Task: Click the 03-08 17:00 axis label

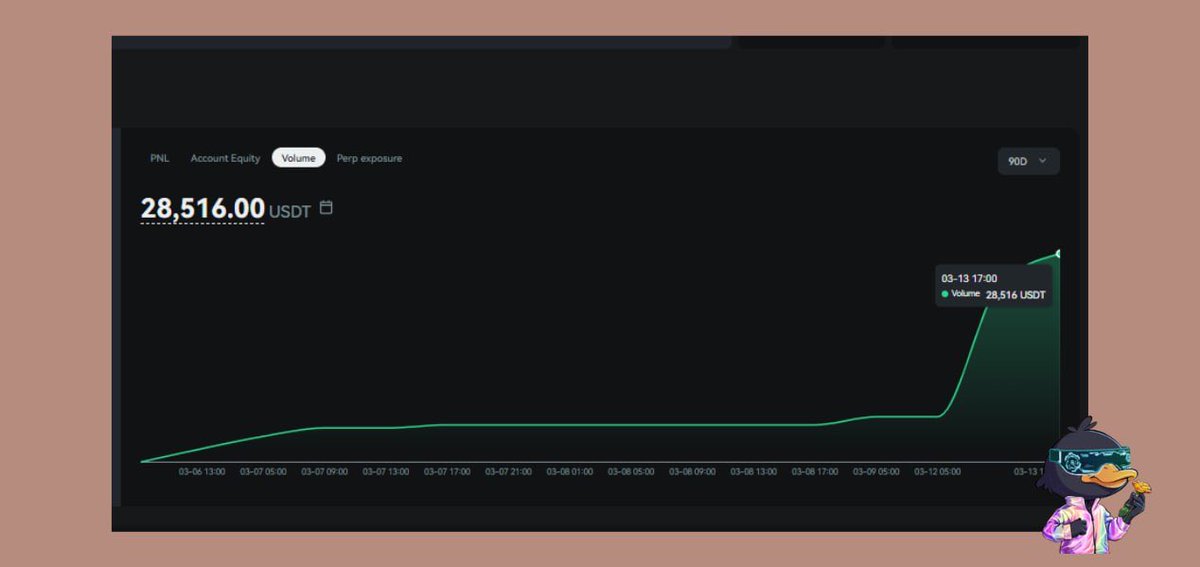Action: [815, 471]
